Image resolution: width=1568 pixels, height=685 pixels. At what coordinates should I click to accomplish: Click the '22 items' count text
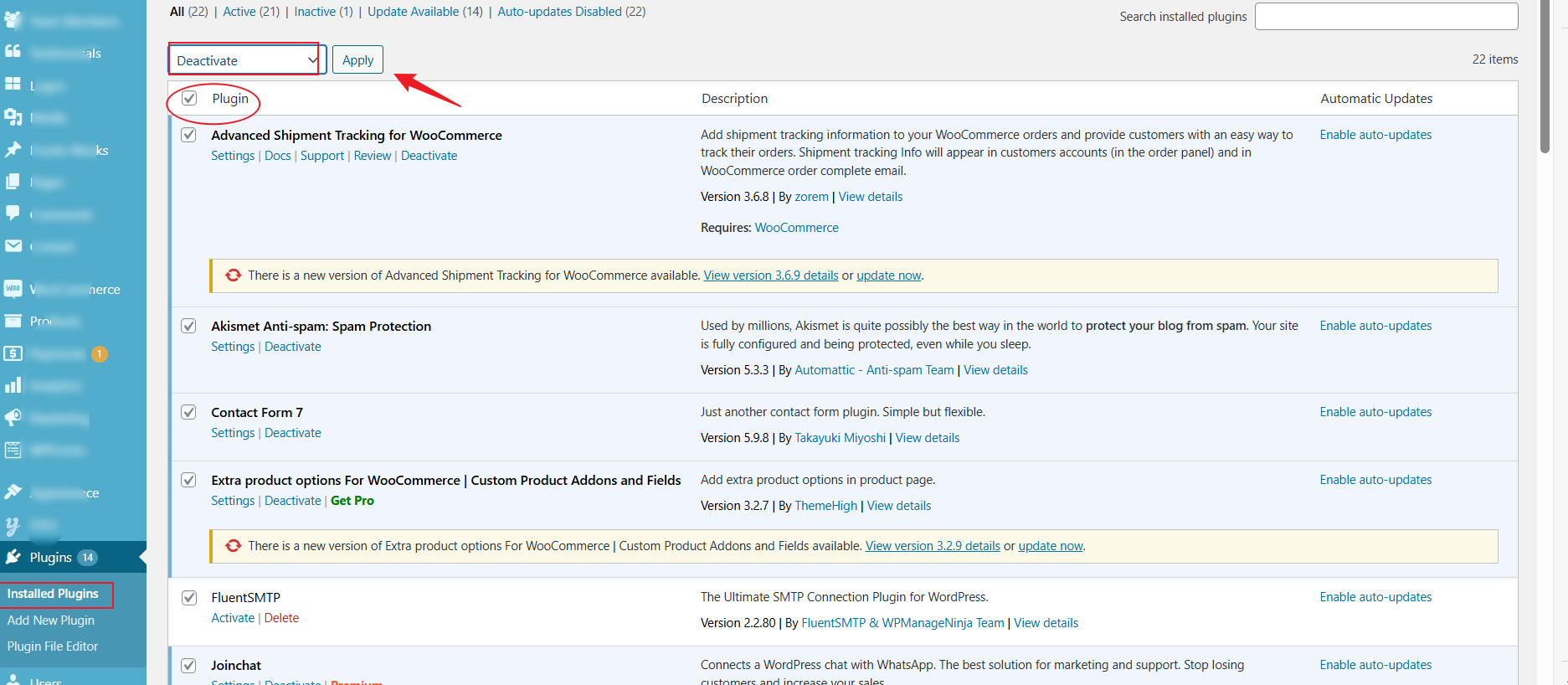click(x=1494, y=59)
